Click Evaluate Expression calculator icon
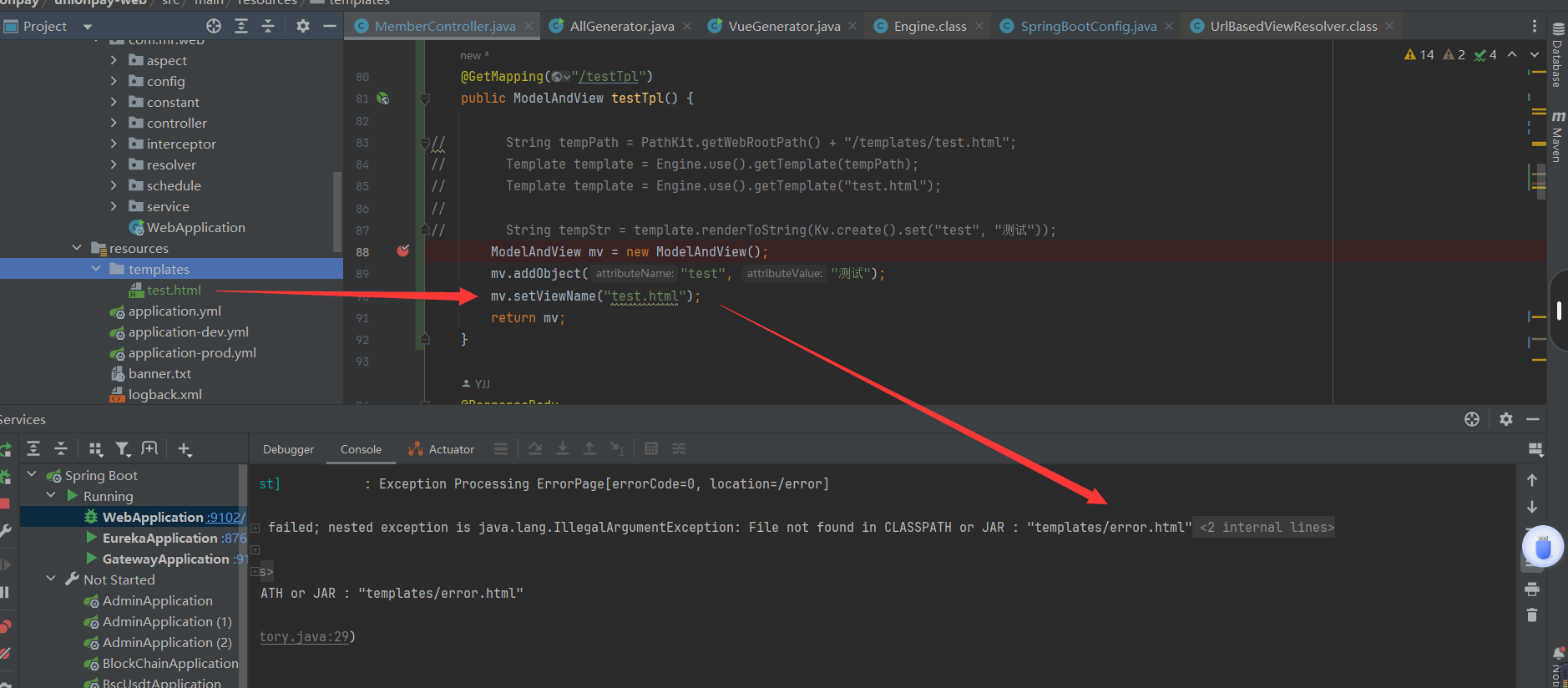Screen dimensions: 1568x688 pos(651,448)
